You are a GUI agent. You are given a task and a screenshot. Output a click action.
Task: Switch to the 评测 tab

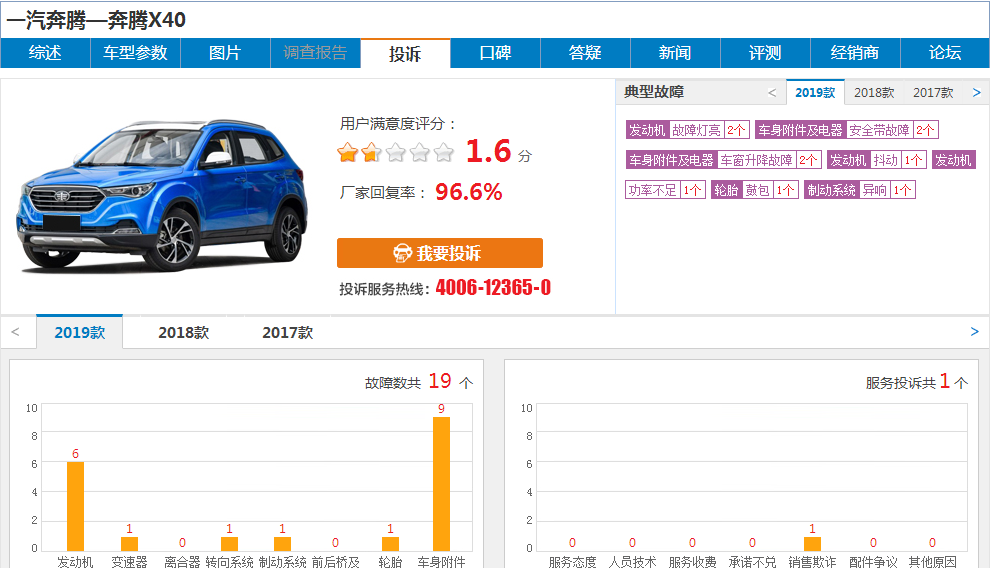pyautogui.click(x=765, y=53)
